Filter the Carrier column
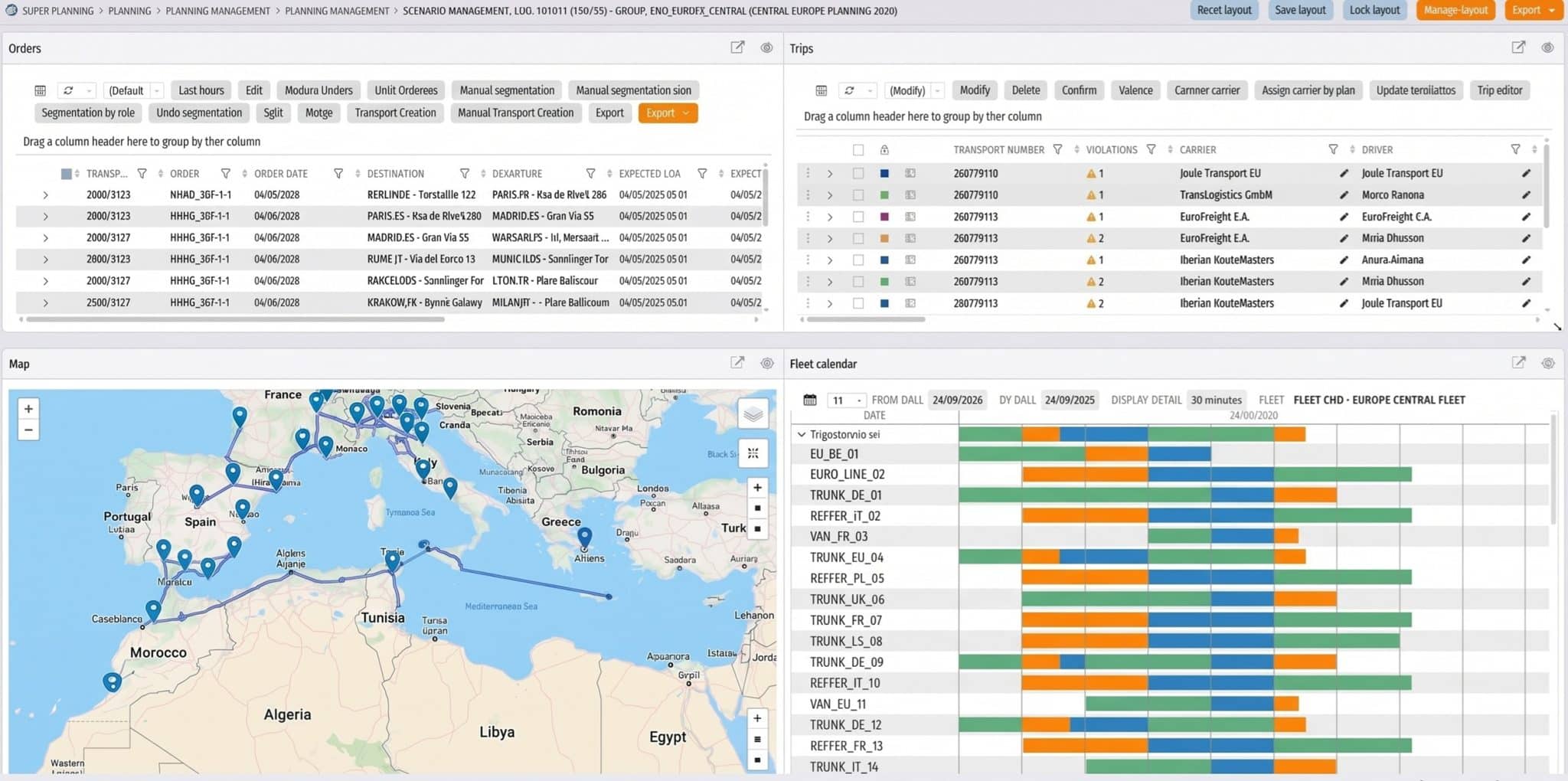Viewport: 1568px width, 781px height. (x=1333, y=149)
